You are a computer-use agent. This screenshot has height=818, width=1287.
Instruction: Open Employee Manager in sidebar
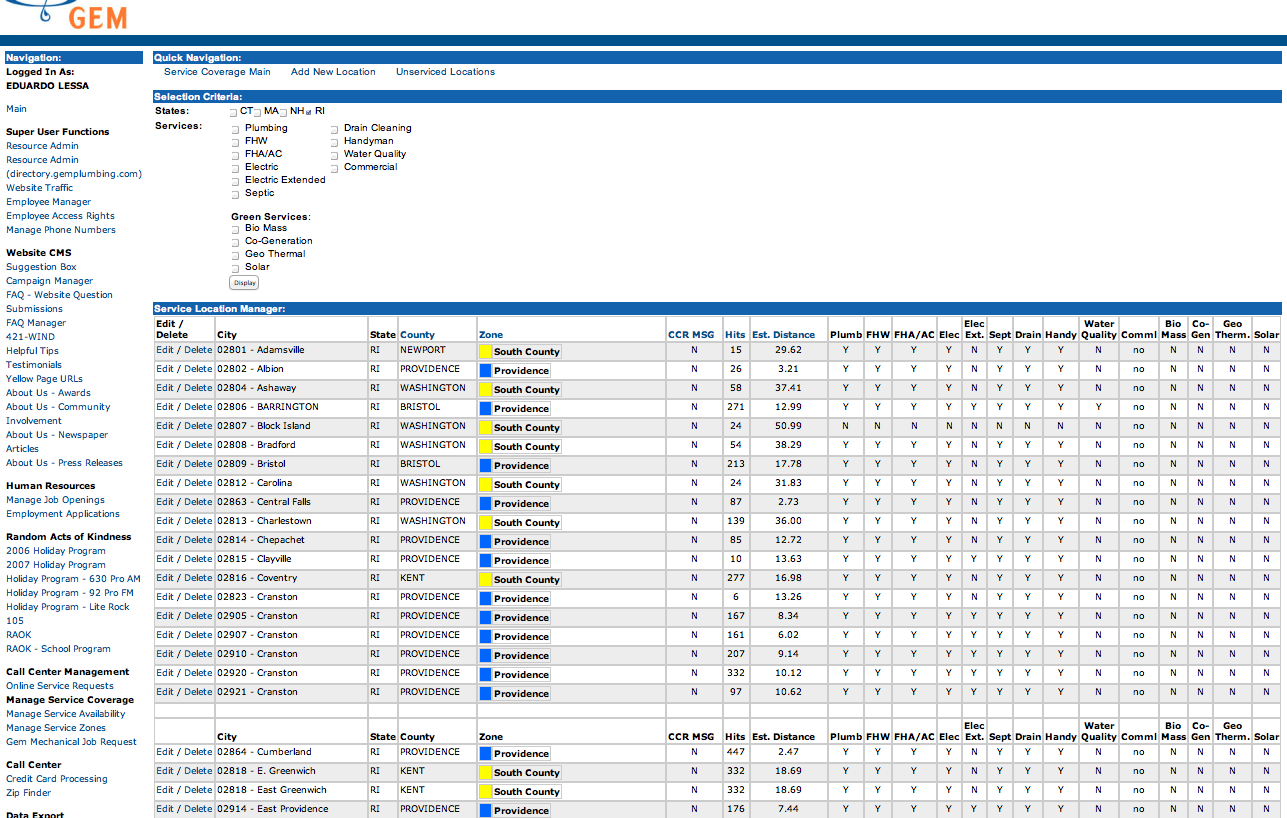48,202
